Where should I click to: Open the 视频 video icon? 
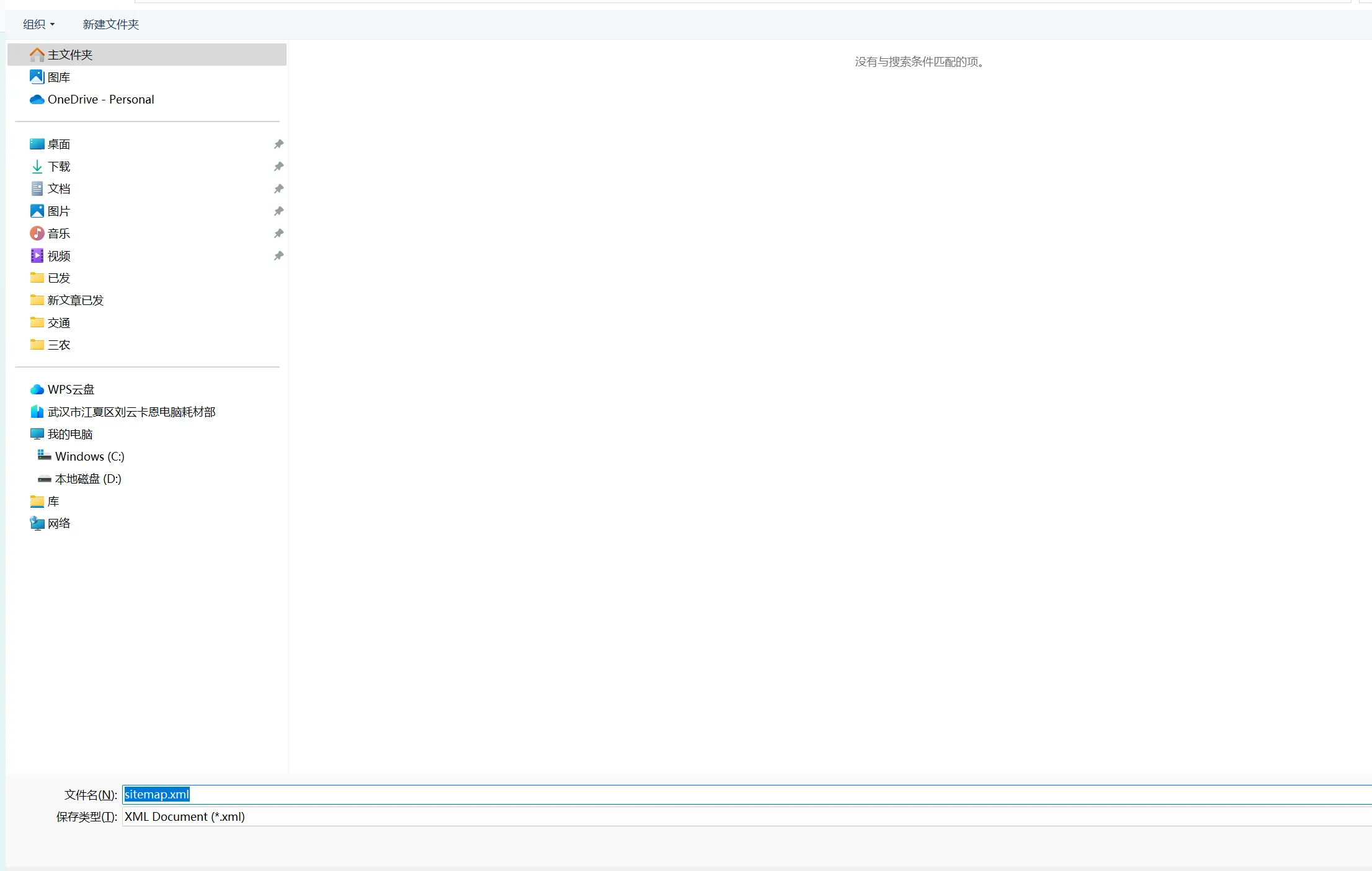point(37,255)
